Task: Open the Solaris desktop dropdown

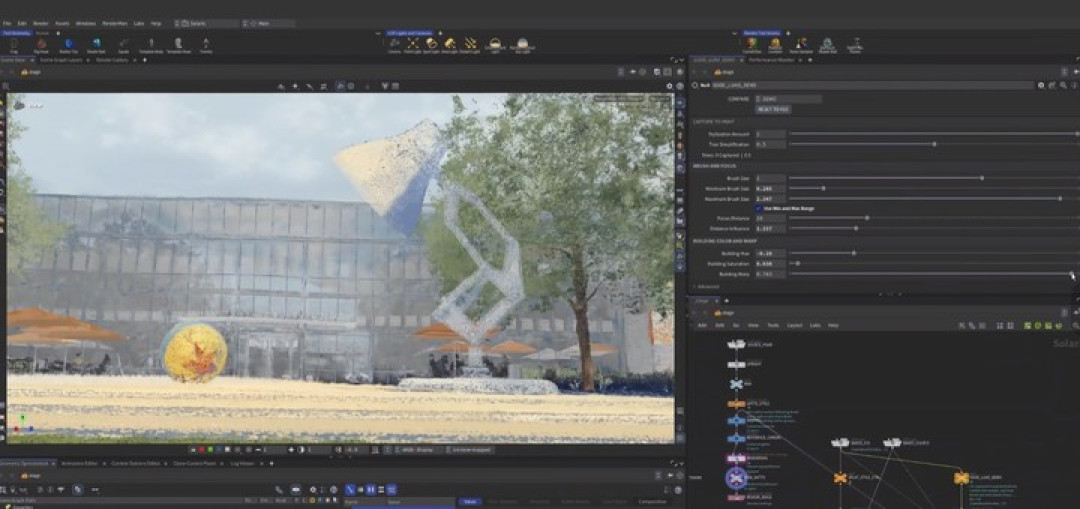Action: [x=207, y=23]
